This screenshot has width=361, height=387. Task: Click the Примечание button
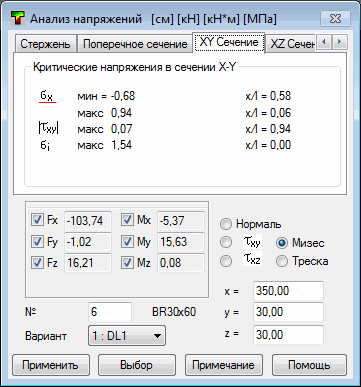(x=224, y=365)
